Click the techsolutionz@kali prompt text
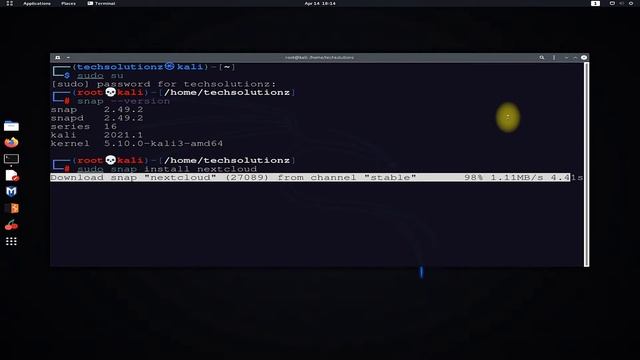This screenshot has width=640, height=360. coord(140,67)
